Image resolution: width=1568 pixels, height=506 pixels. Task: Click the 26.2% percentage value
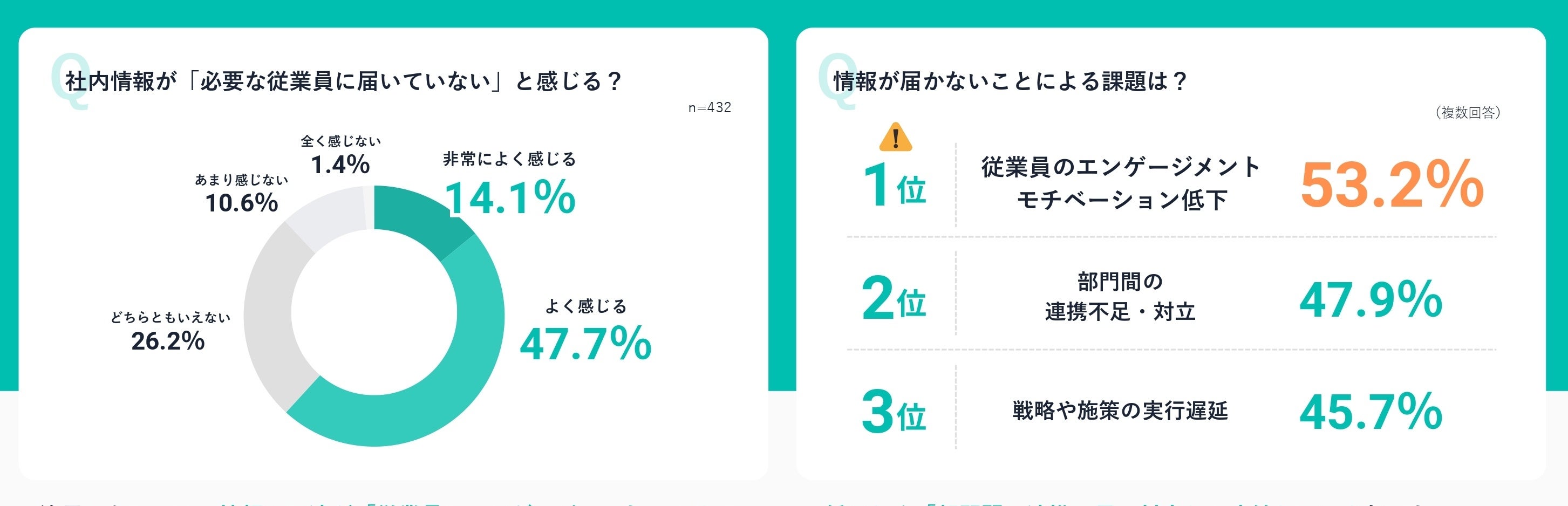(x=168, y=341)
